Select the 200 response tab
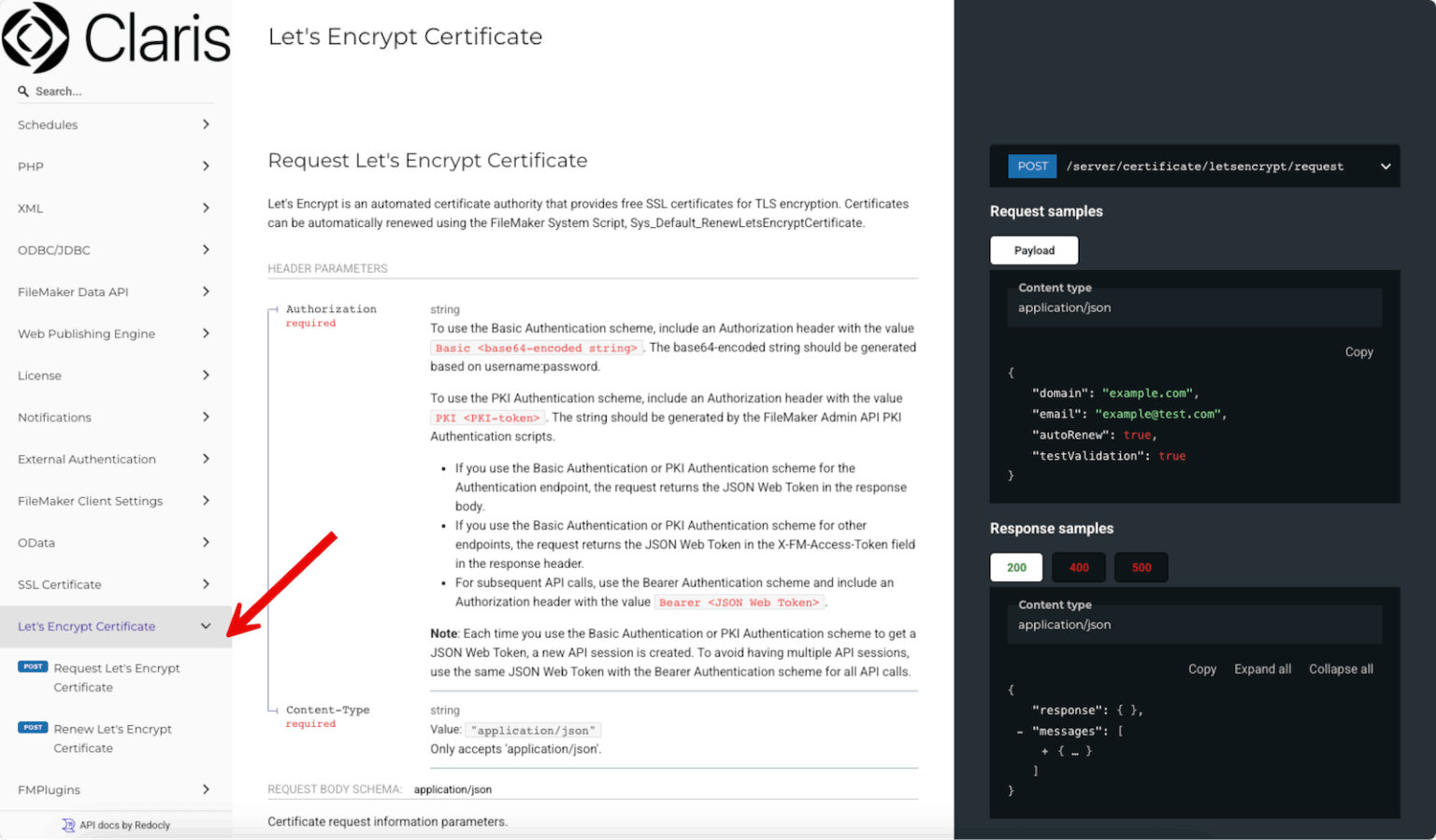This screenshot has height=840, width=1436. [x=1016, y=567]
